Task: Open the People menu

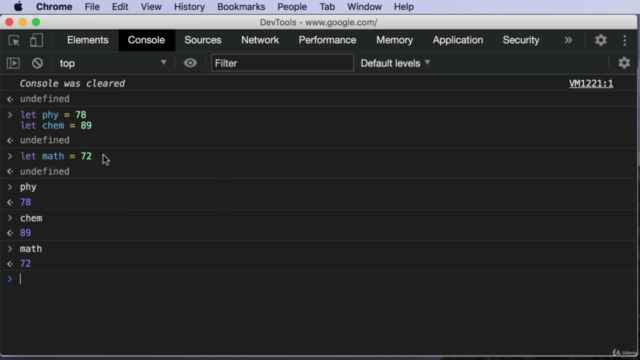Action: coord(292,7)
